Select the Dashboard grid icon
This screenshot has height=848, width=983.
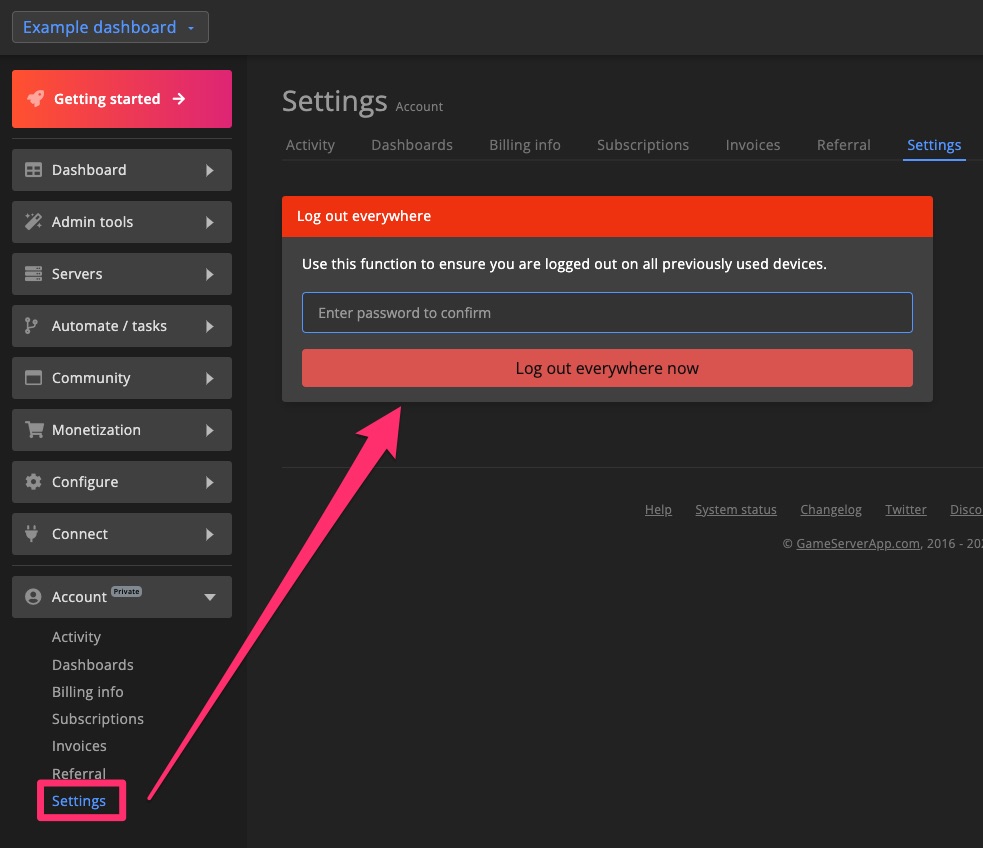click(33, 170)
